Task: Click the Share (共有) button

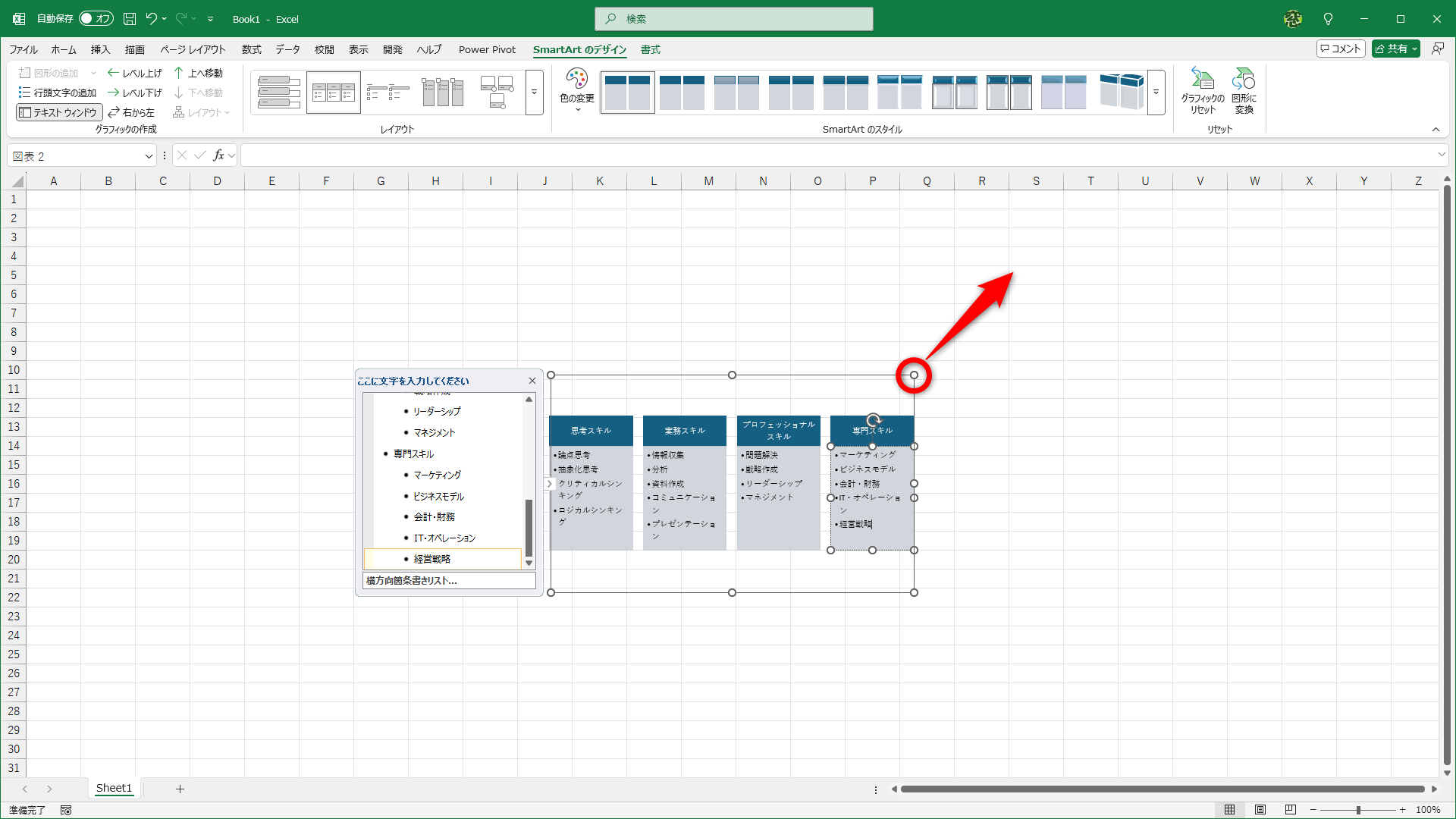Action: [x=1395, y=49]
